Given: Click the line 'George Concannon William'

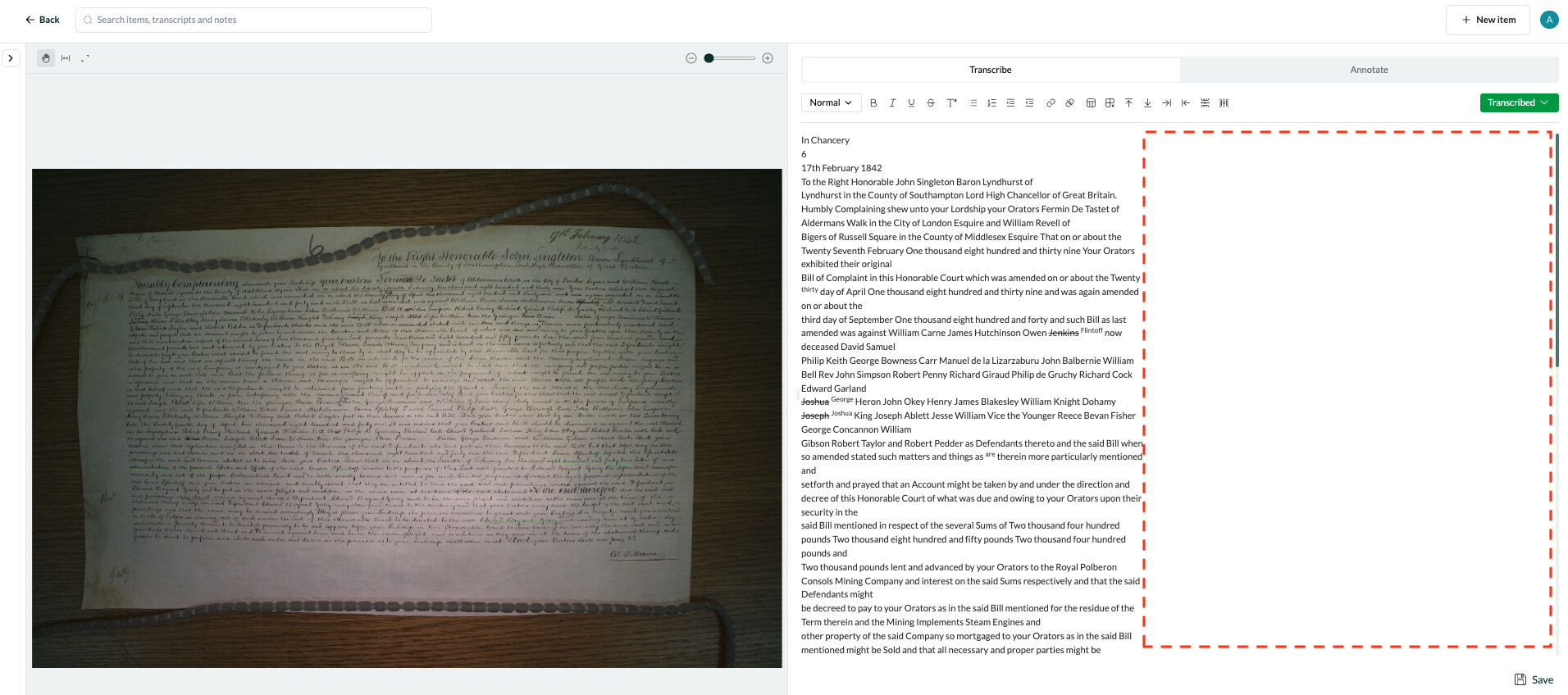Looking at the screenshot, I should coord(856,429).
